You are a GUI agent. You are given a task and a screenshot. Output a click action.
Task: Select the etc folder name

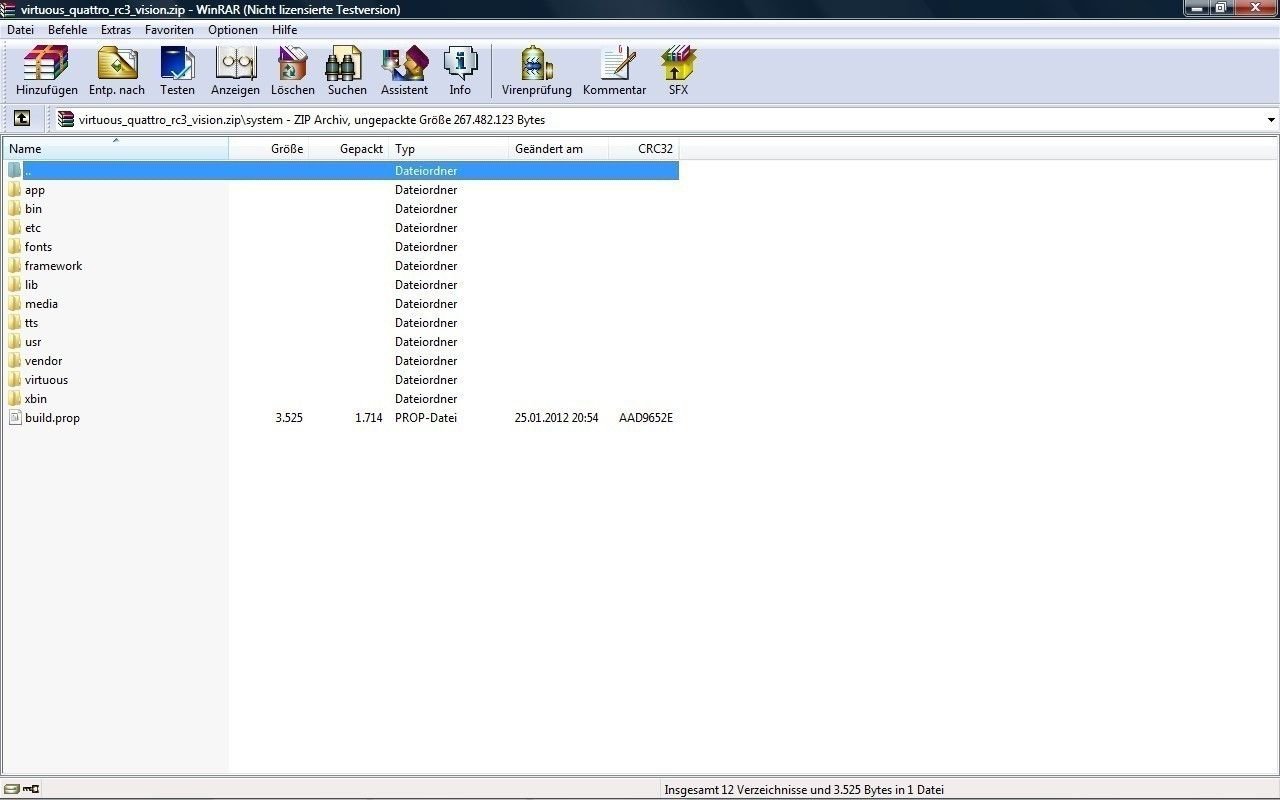[x=33, y=228]
